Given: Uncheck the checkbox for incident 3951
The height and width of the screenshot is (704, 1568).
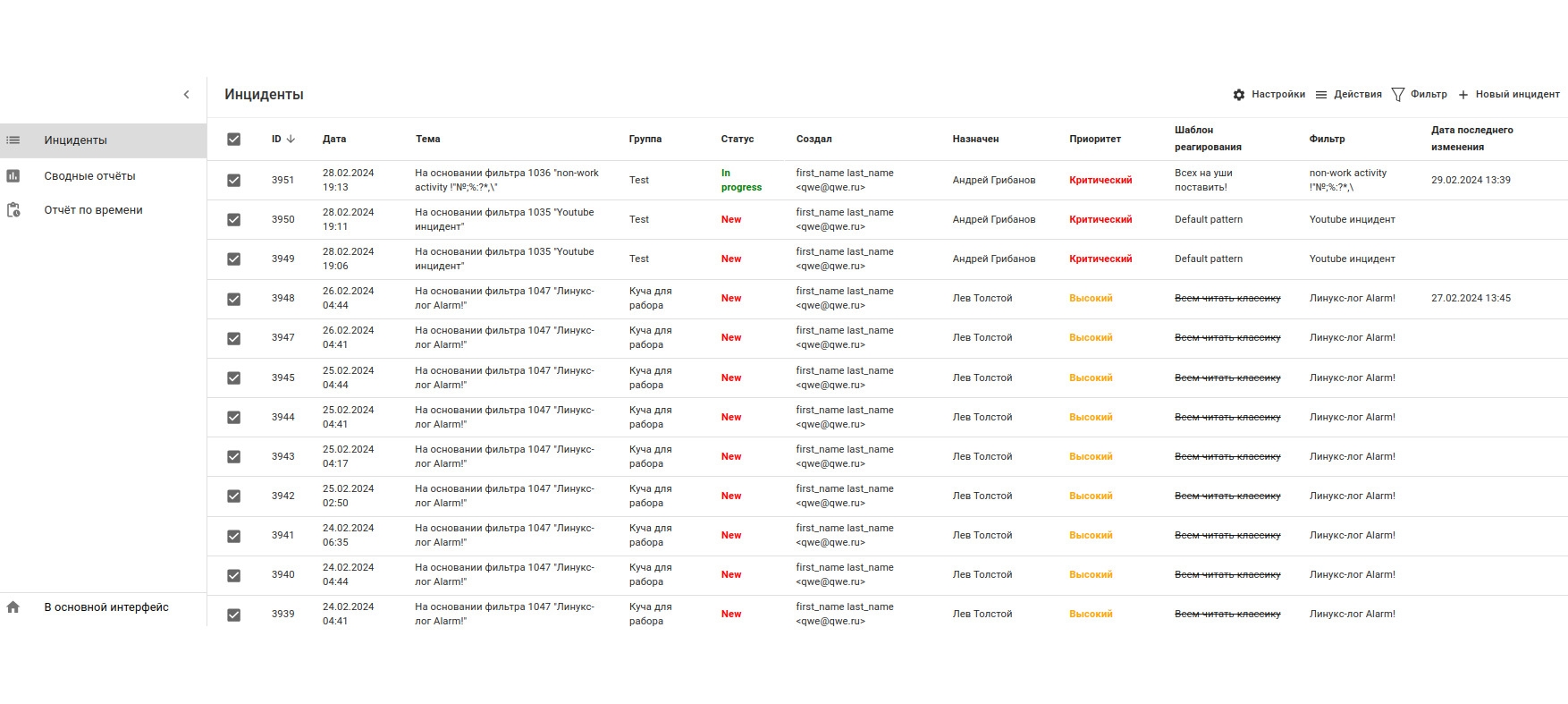Looking at the screenshot, I should click(x=234, y=181).
